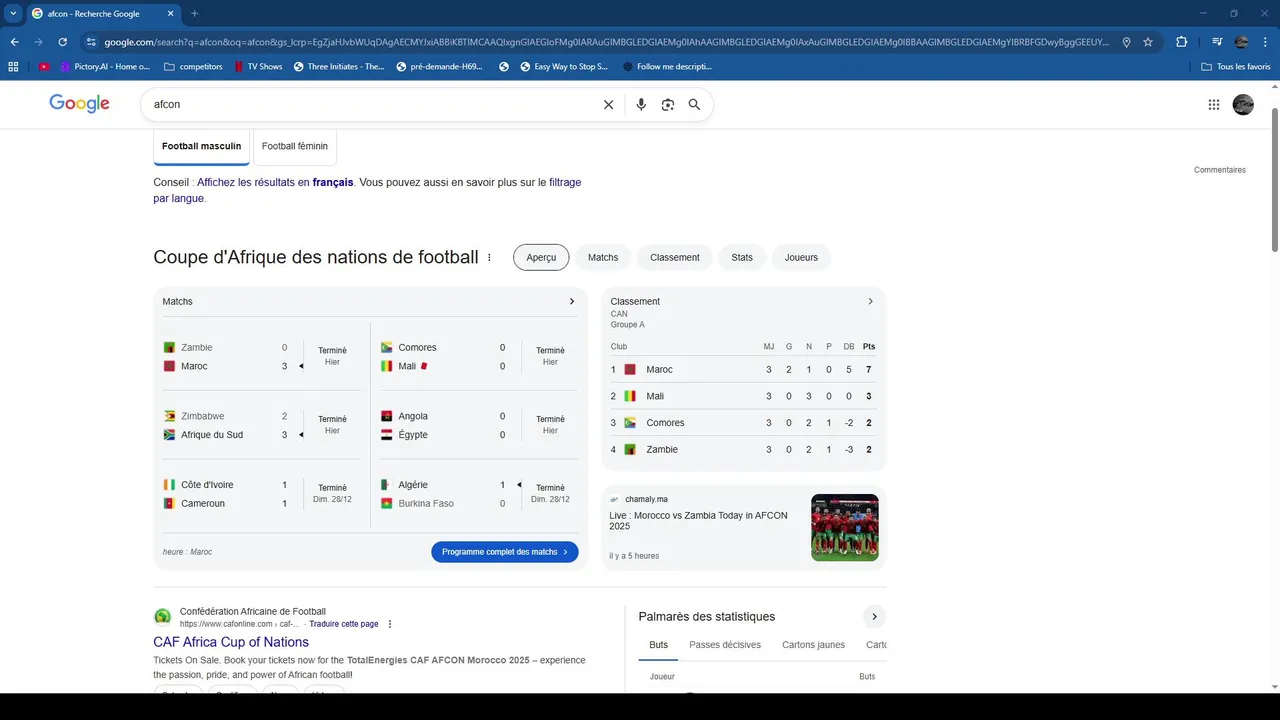Open the Live Morocco vs Zambia news headline
1280x720 pixels.
tap(698, 521)
